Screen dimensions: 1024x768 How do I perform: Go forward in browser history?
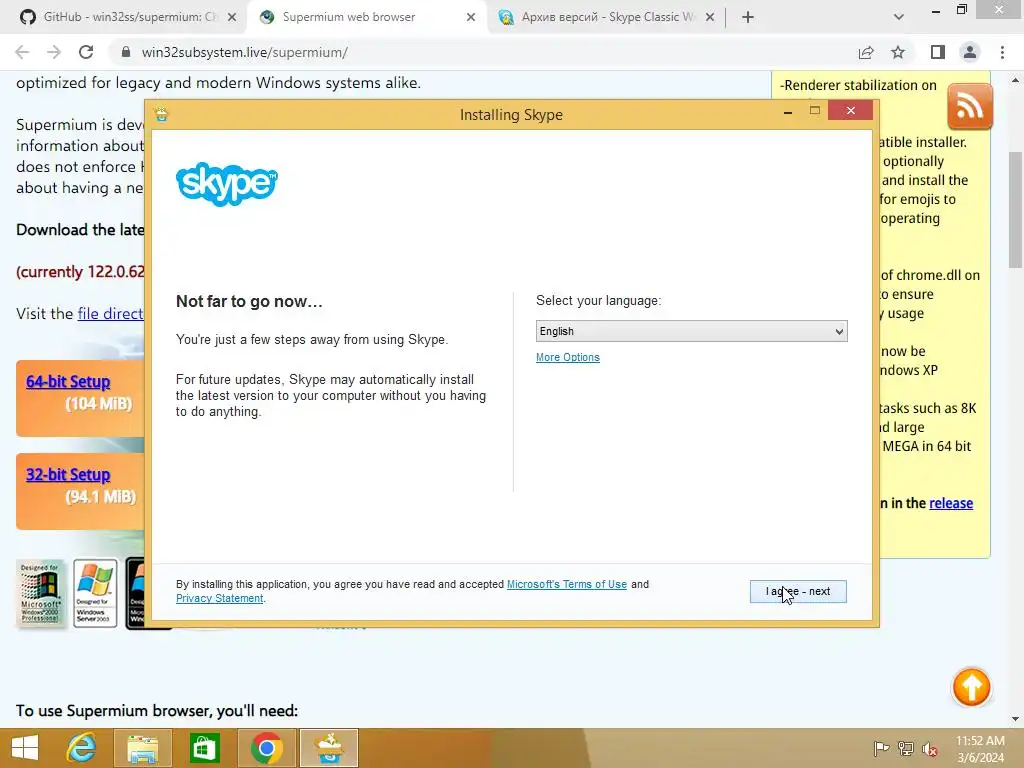click(54, 52)
